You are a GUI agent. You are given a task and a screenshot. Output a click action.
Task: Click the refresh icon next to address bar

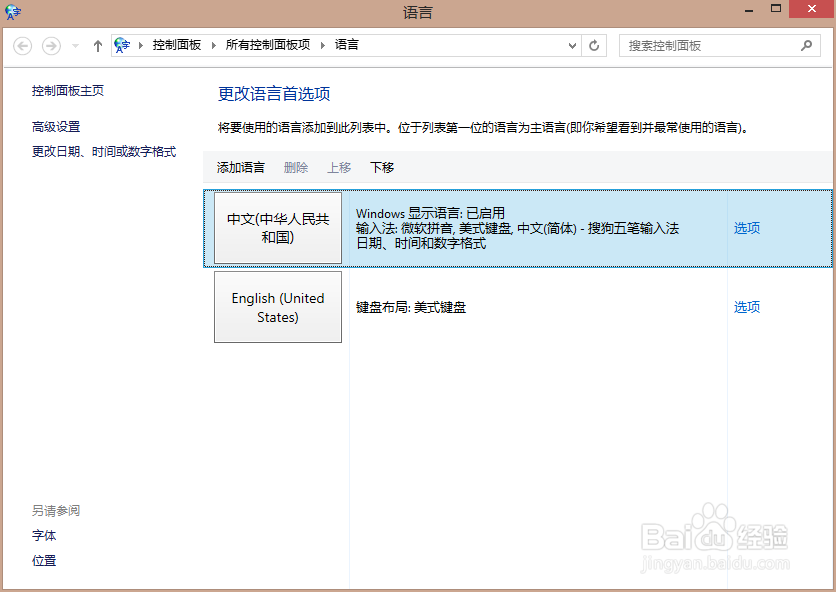[x=593, y=45]
